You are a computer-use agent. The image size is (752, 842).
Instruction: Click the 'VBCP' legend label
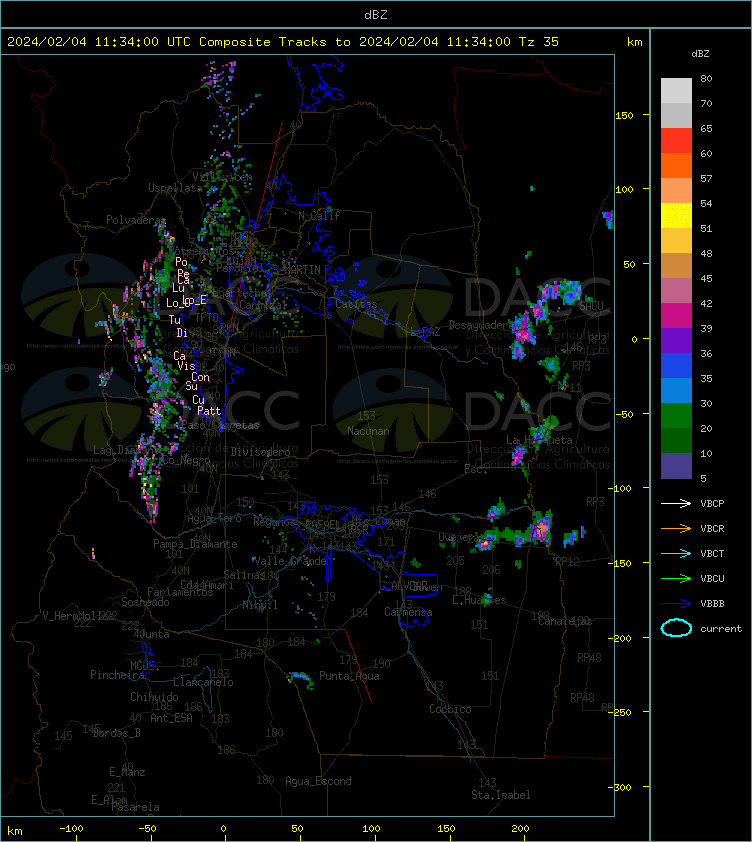pos(712,504)
